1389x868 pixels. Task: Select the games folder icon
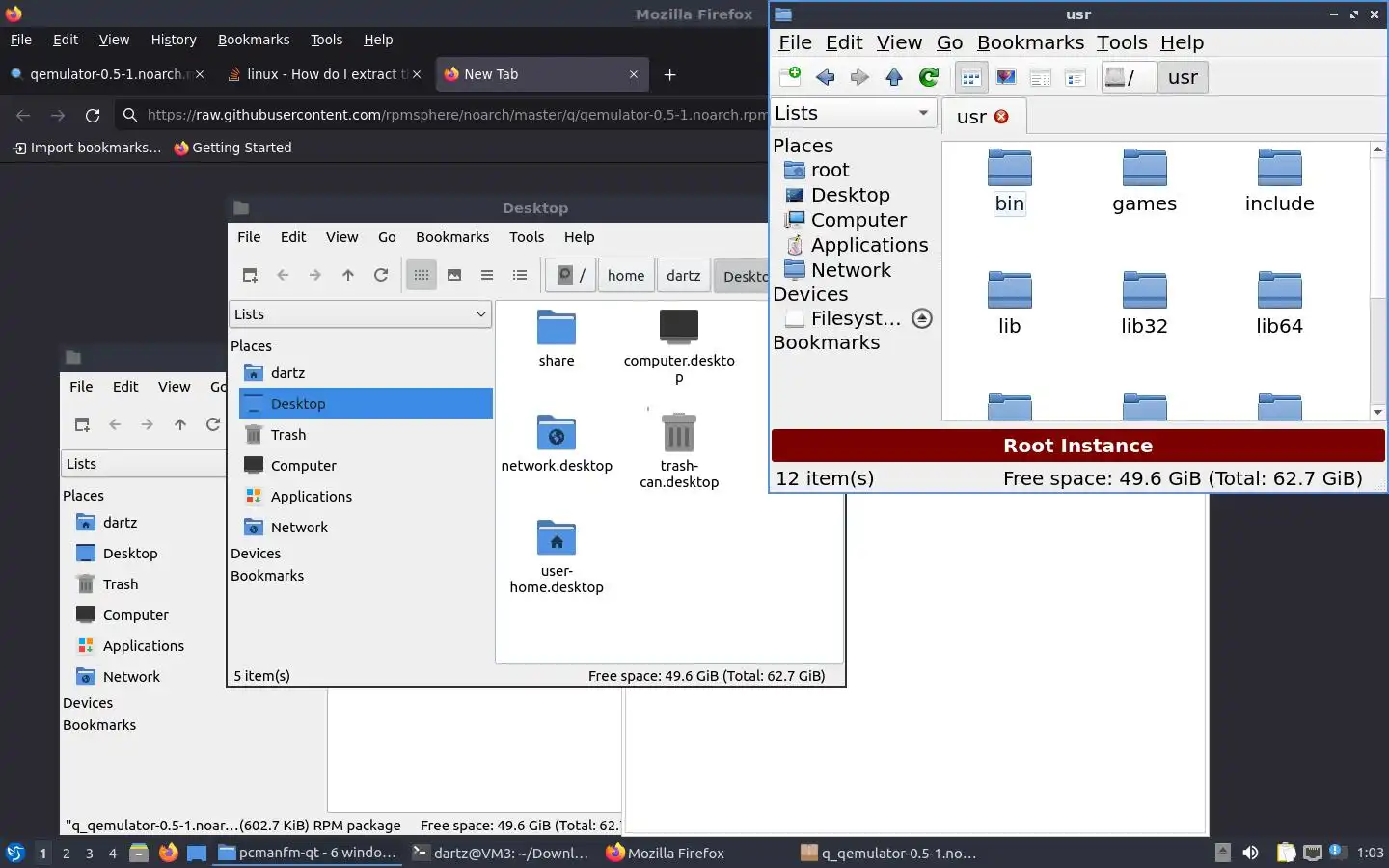tap(1145, 181)
